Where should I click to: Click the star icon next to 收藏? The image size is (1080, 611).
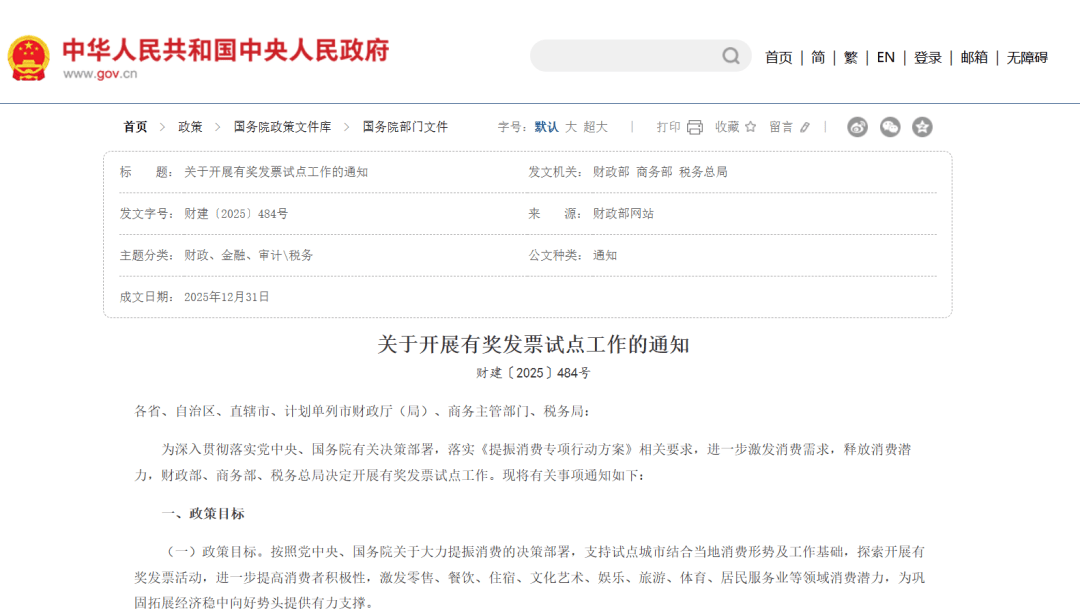coord(750,127)
